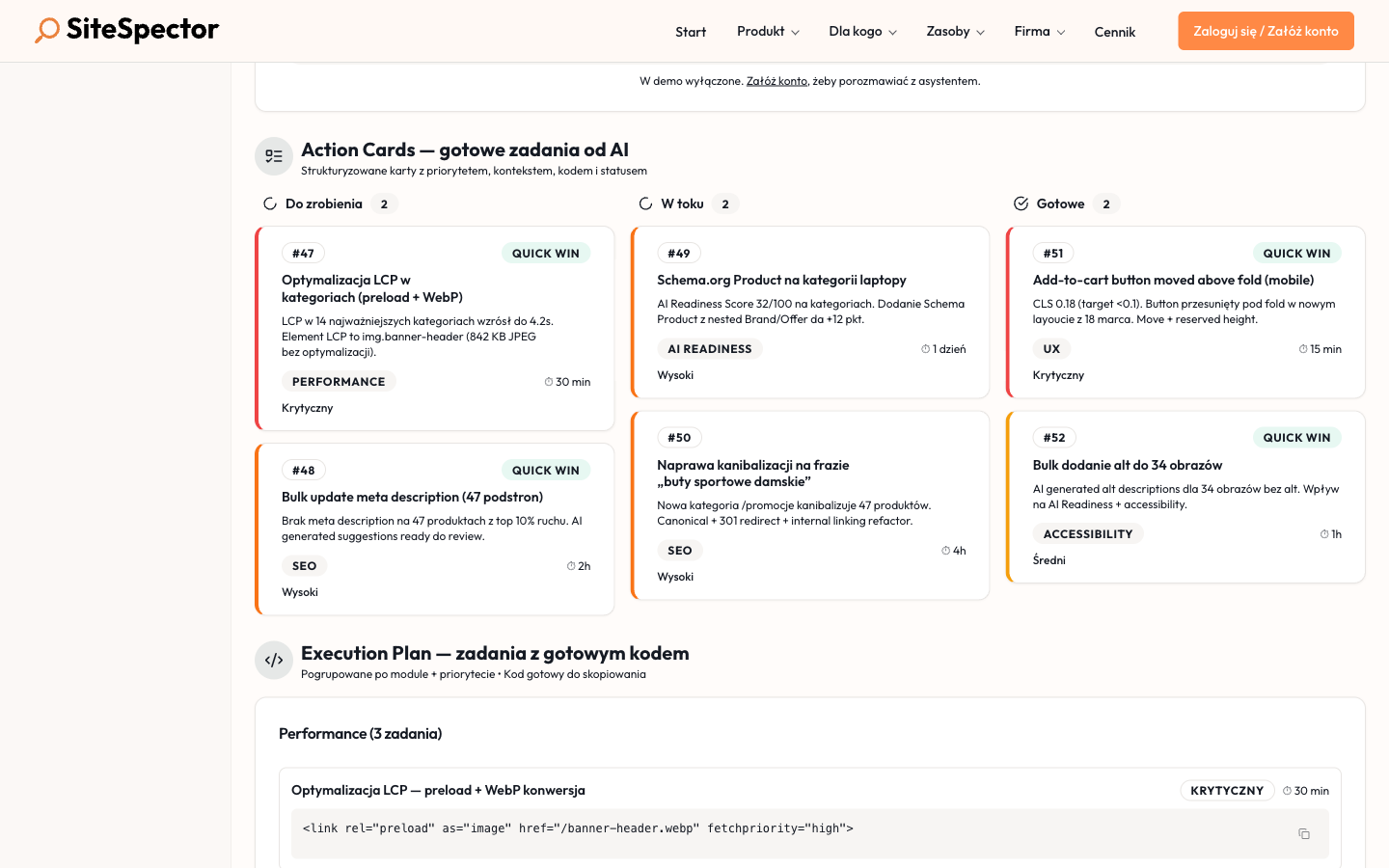Click "Zaloguj się / Załóż konto" button
The height and width of the screenshot is (868, 1389).
(x=1266, y=30)
